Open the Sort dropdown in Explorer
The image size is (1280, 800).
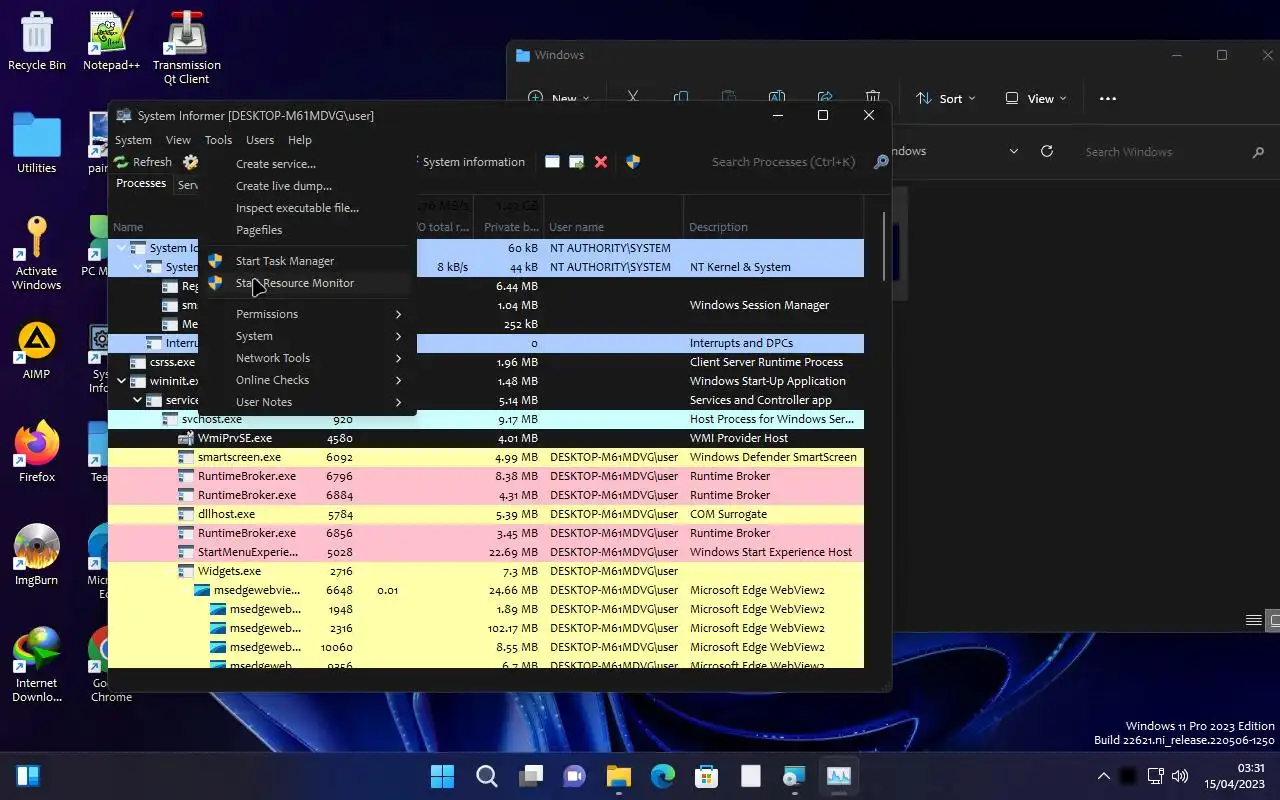(946, 99)
